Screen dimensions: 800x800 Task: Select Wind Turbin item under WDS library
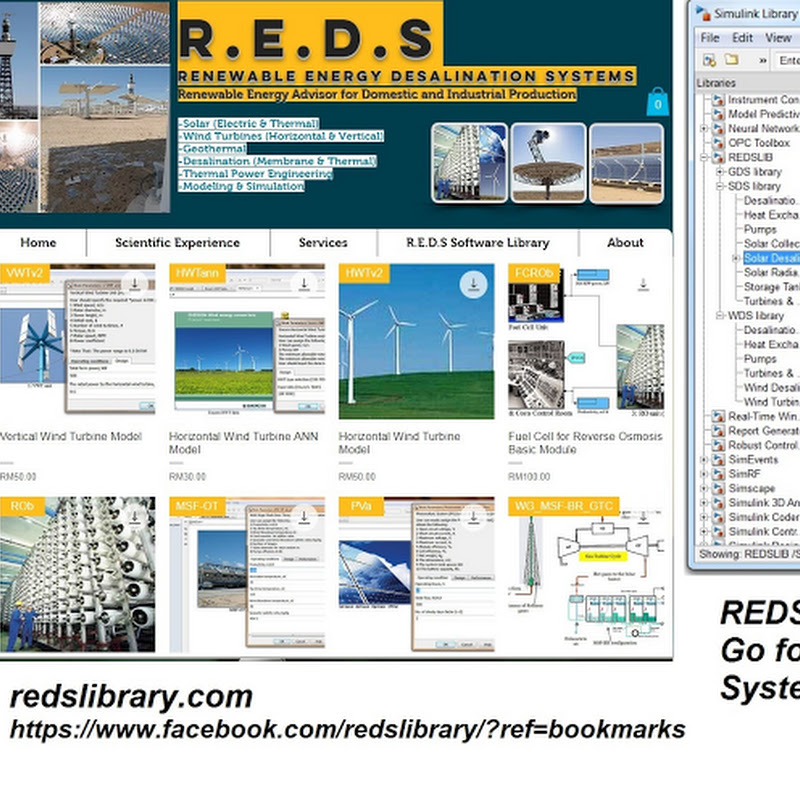point(771,402)
